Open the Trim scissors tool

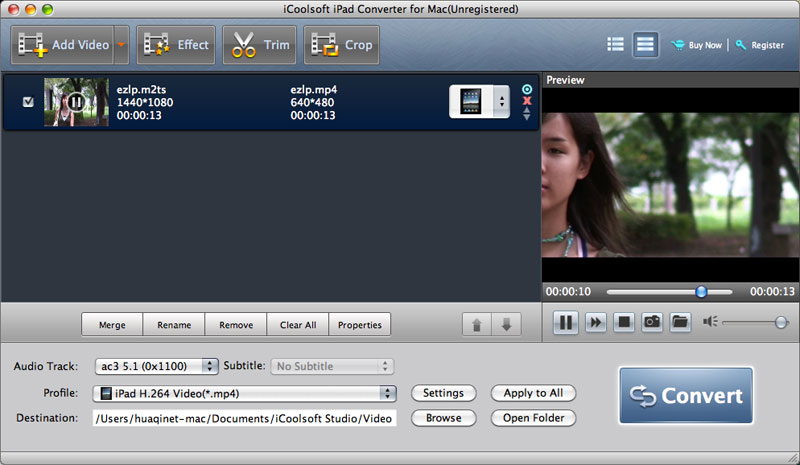260,44
